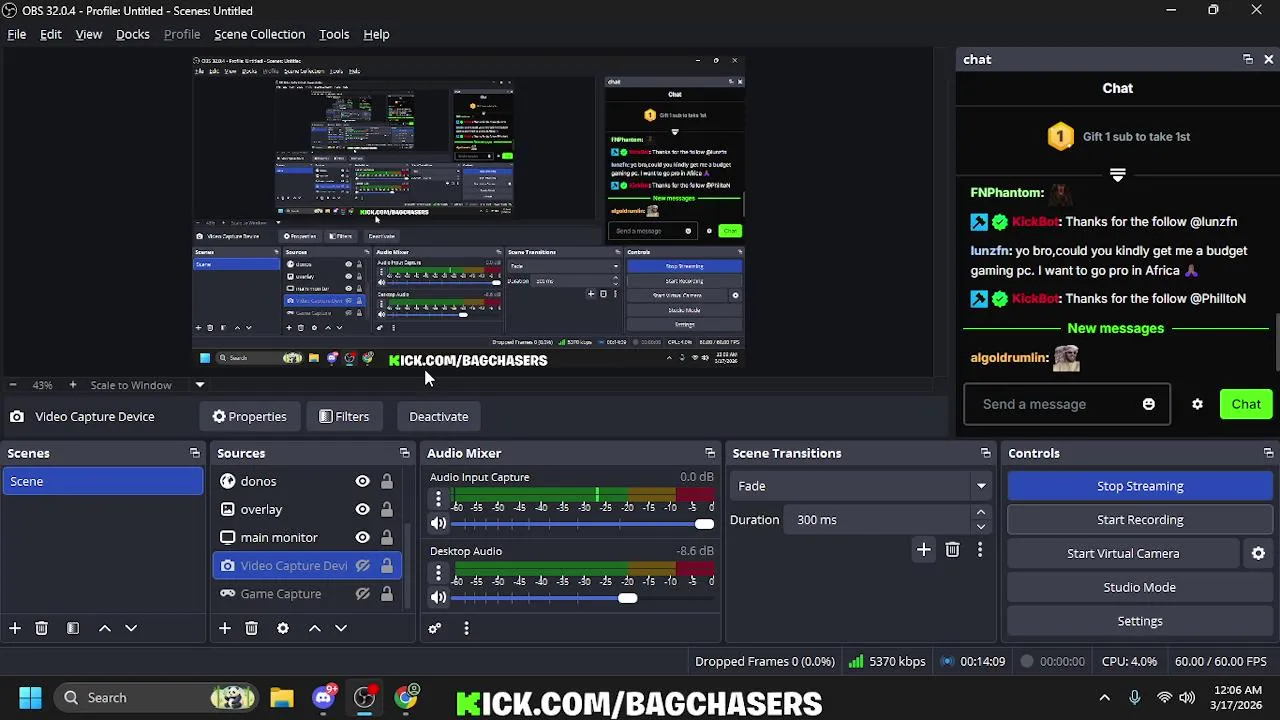Unlock the overlay source

click(x=387, y=509)
